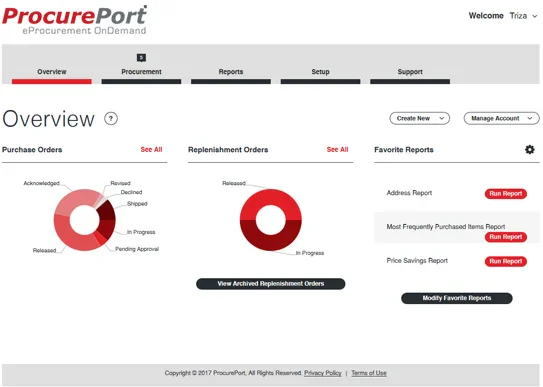Run Most Frequently Purchased Items Report

(506, 237)
